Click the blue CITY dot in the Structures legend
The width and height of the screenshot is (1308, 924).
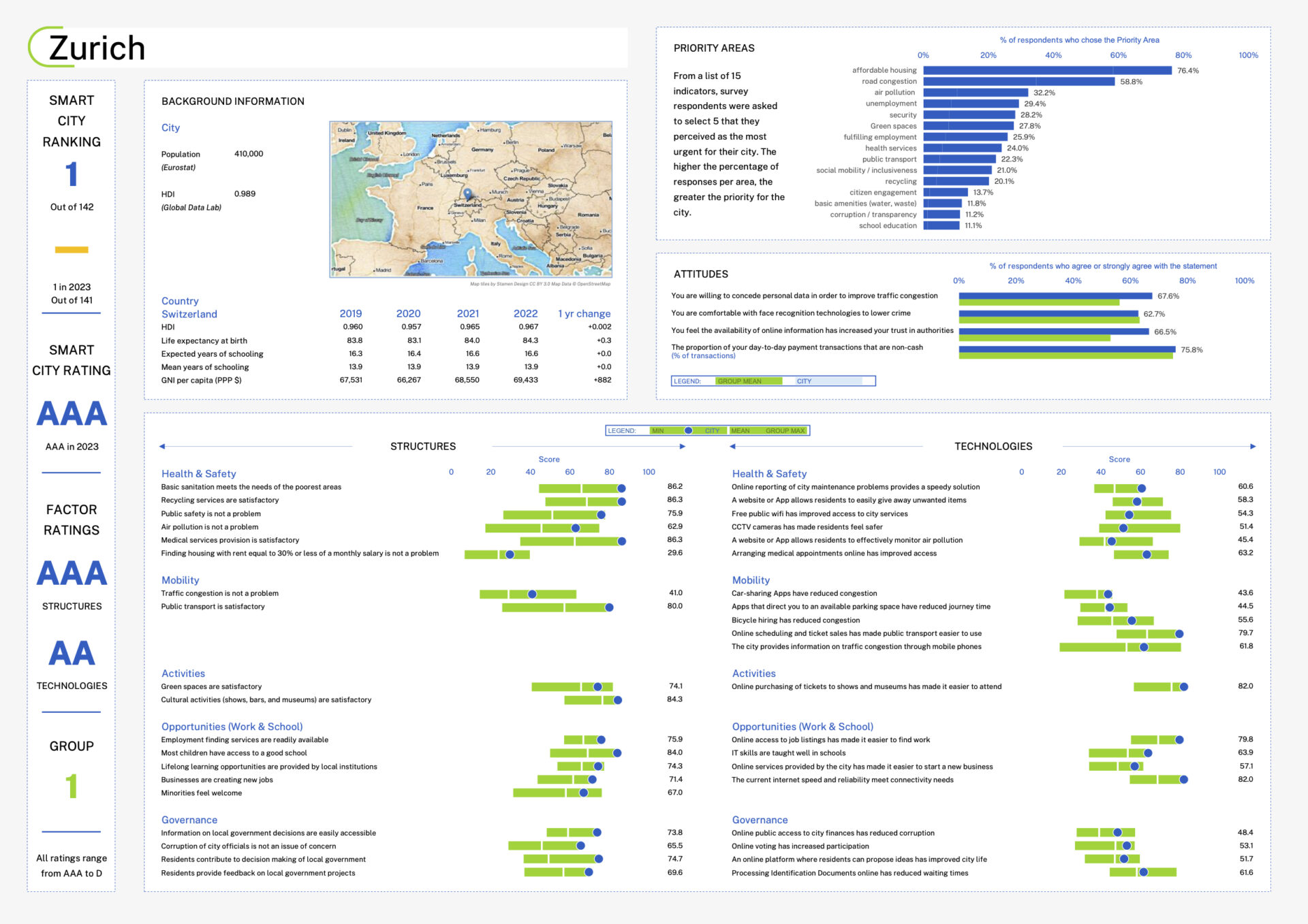pos(689,430)
